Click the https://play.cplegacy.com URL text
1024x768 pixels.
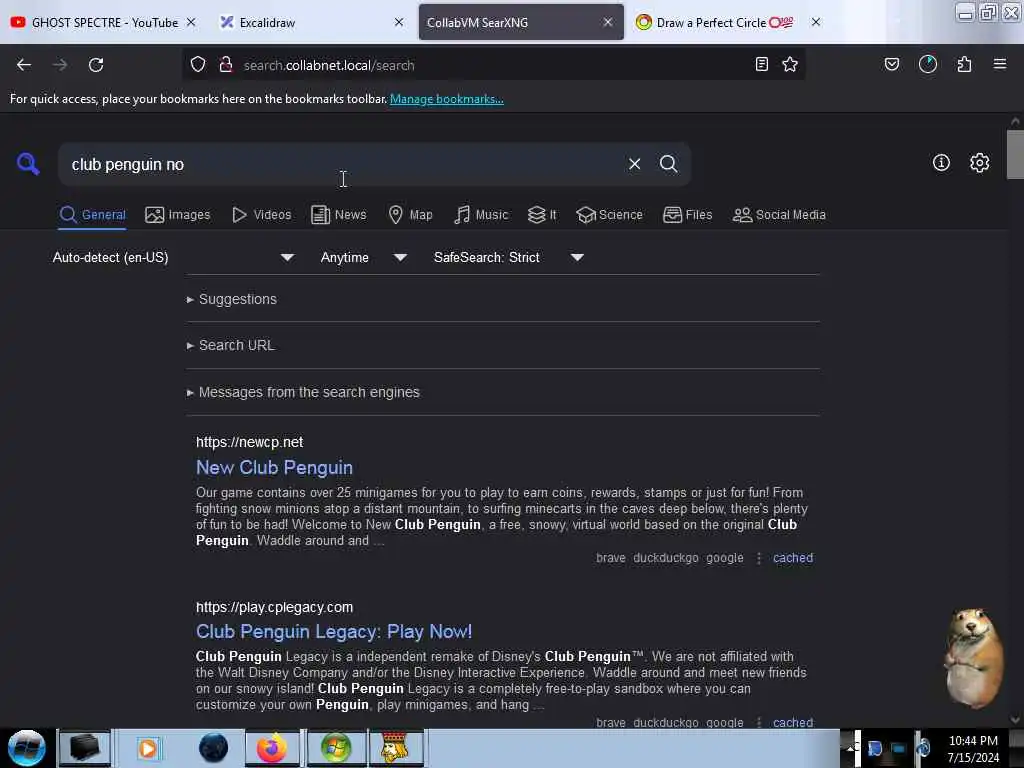click(274, 607)
